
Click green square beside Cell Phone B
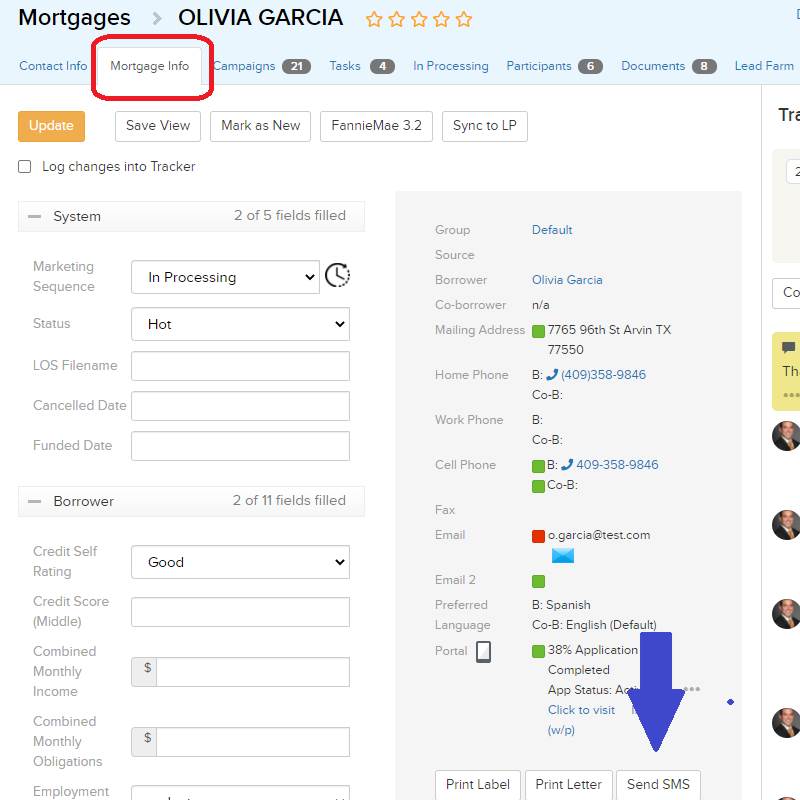point(538,466)
